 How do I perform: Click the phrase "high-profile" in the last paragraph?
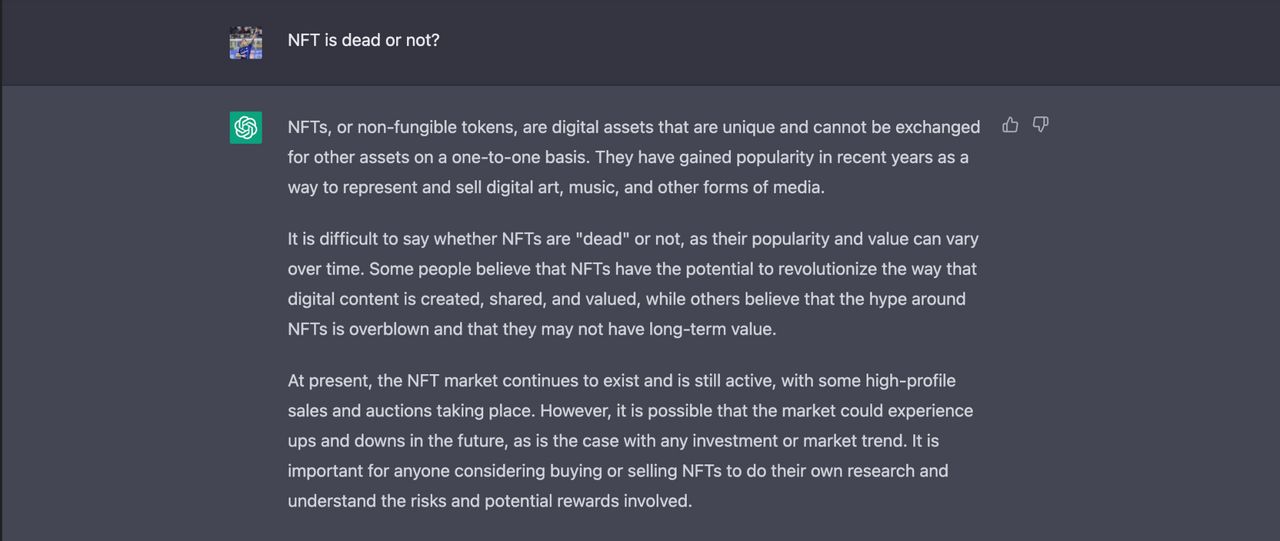tap(910, 381)
